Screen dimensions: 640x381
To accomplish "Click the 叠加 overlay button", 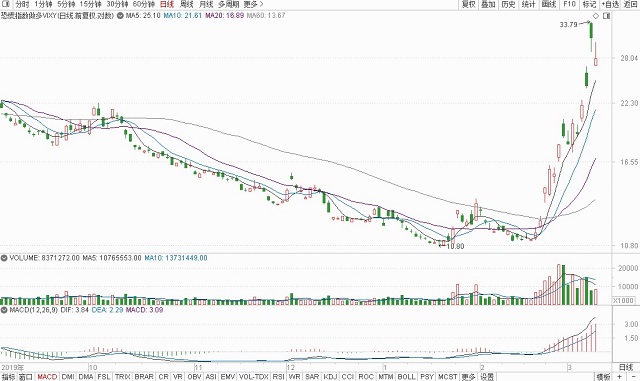I will (x=488, y=4).
